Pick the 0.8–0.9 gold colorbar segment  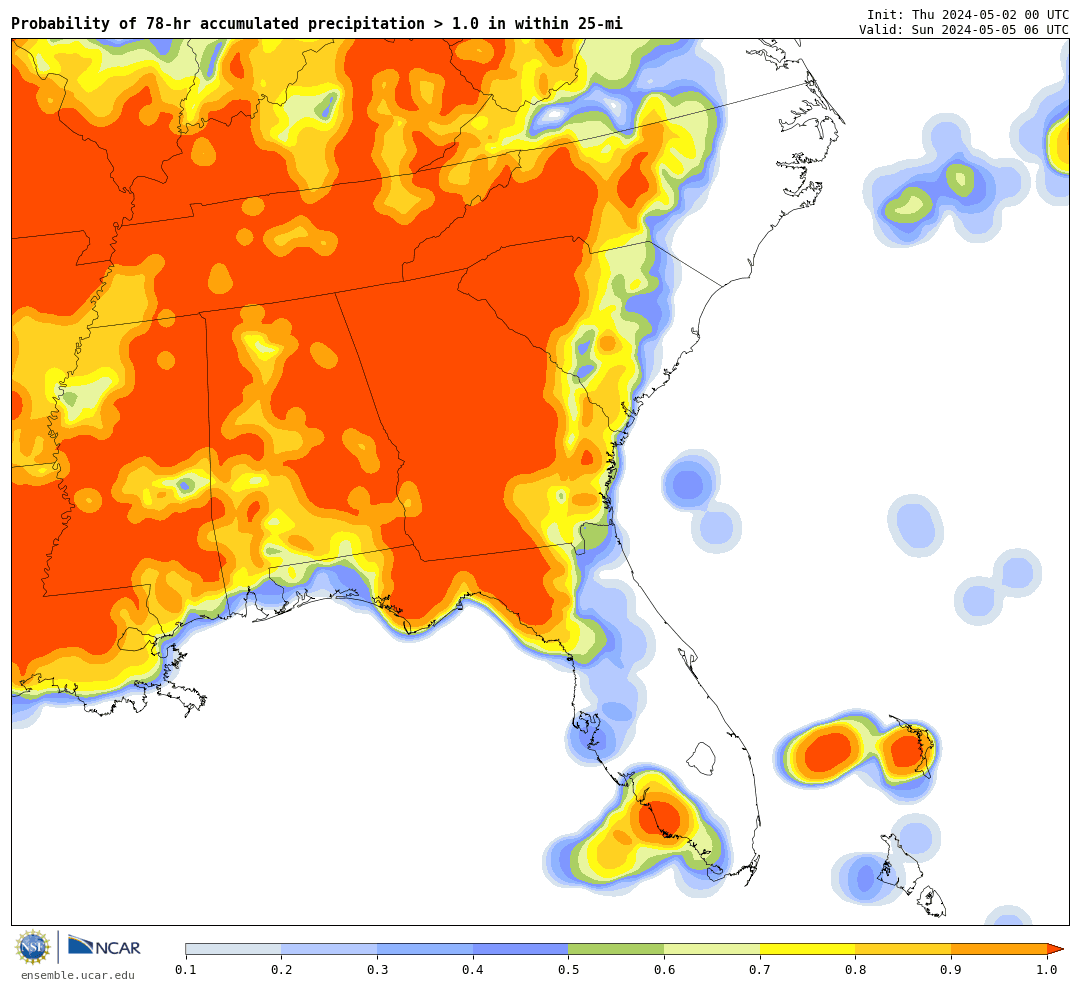[x=903, y=949]
